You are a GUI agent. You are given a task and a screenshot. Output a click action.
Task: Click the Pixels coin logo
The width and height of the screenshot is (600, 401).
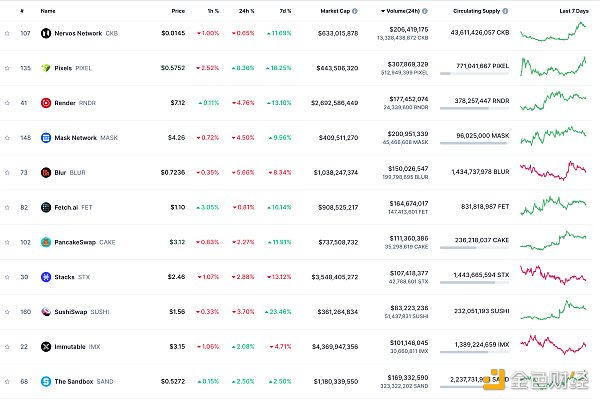click(x=46, y=68)
